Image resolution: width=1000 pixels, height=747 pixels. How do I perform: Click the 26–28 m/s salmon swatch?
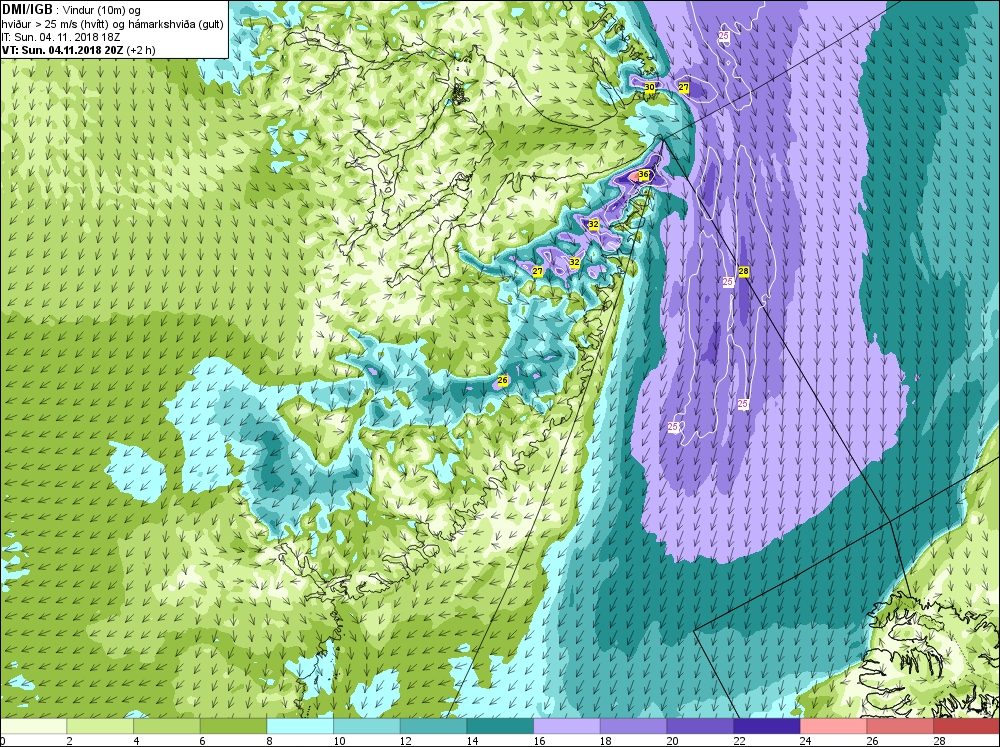click(x=899, y=727)
